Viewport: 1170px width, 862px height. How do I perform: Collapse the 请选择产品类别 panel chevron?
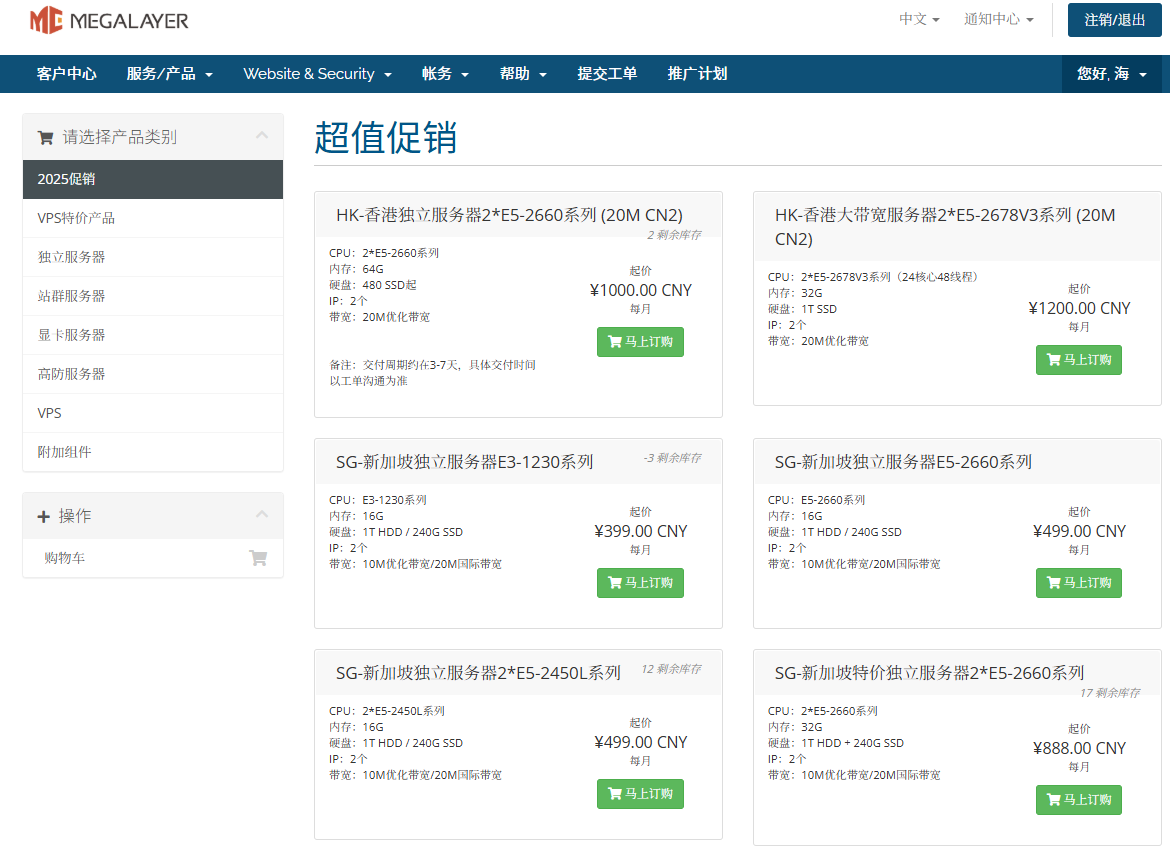(262, 136)
